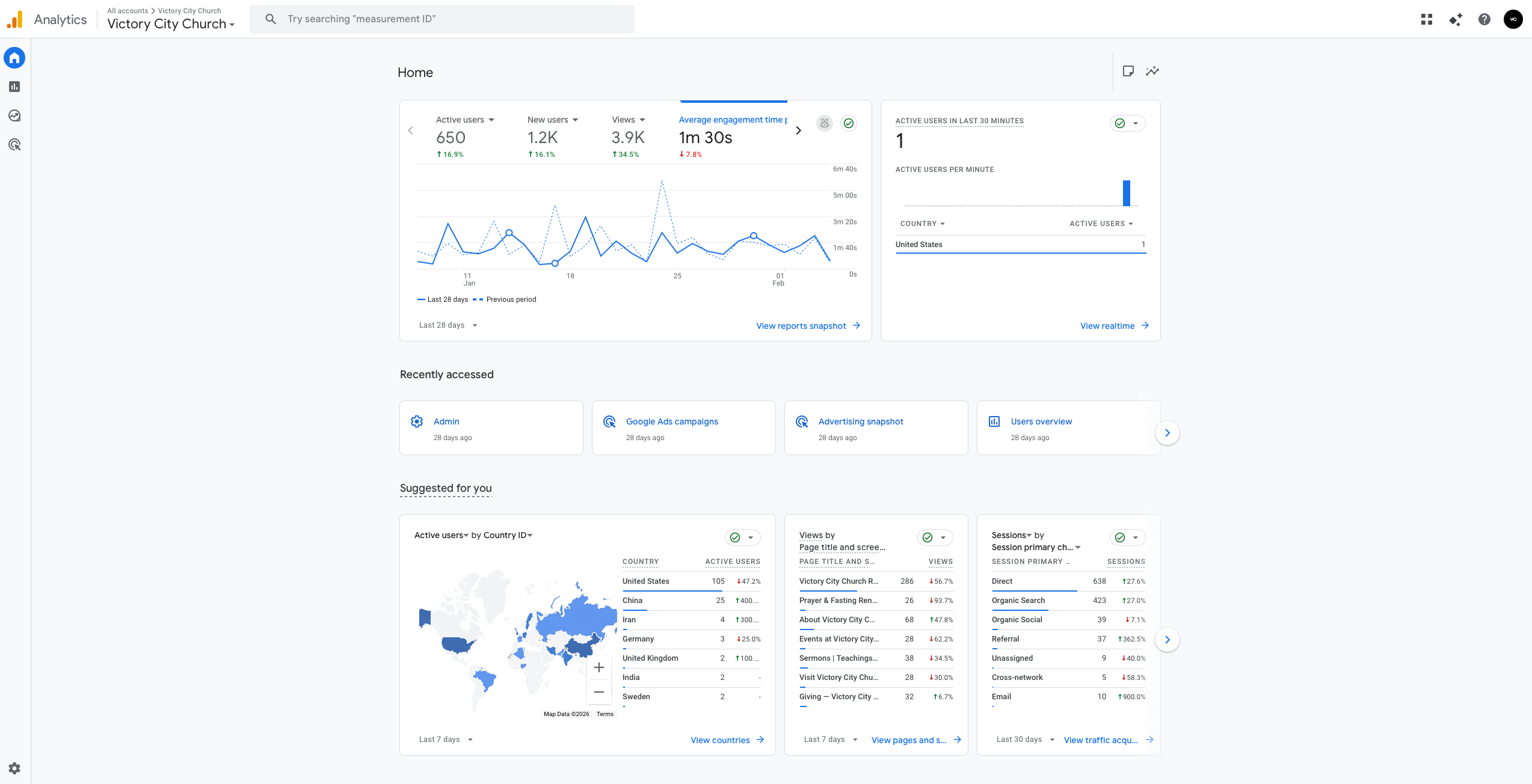Open the Google apps grid icon
This screenshot has height=784, width=1532.
click(x=1426, y=19)
